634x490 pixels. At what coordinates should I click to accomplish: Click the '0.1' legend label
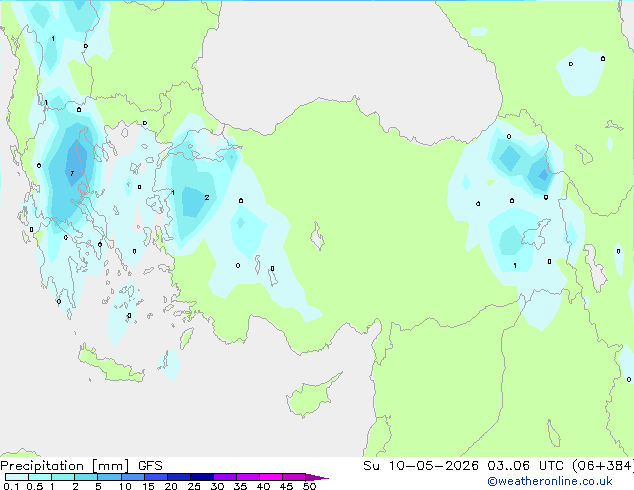pos(11,486)
